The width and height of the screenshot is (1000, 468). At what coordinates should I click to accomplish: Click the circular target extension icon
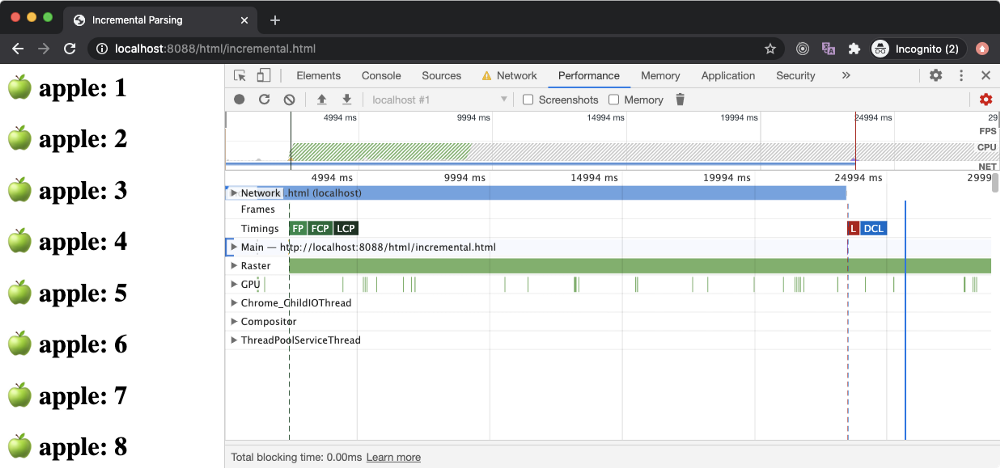803,48
